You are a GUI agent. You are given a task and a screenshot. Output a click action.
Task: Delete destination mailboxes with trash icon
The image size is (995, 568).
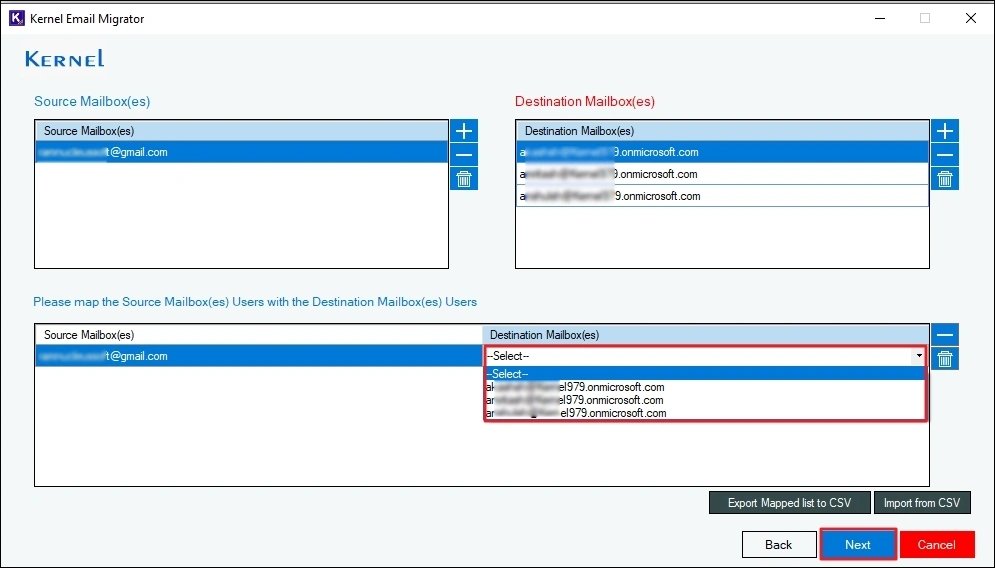(x=945, y=179)
